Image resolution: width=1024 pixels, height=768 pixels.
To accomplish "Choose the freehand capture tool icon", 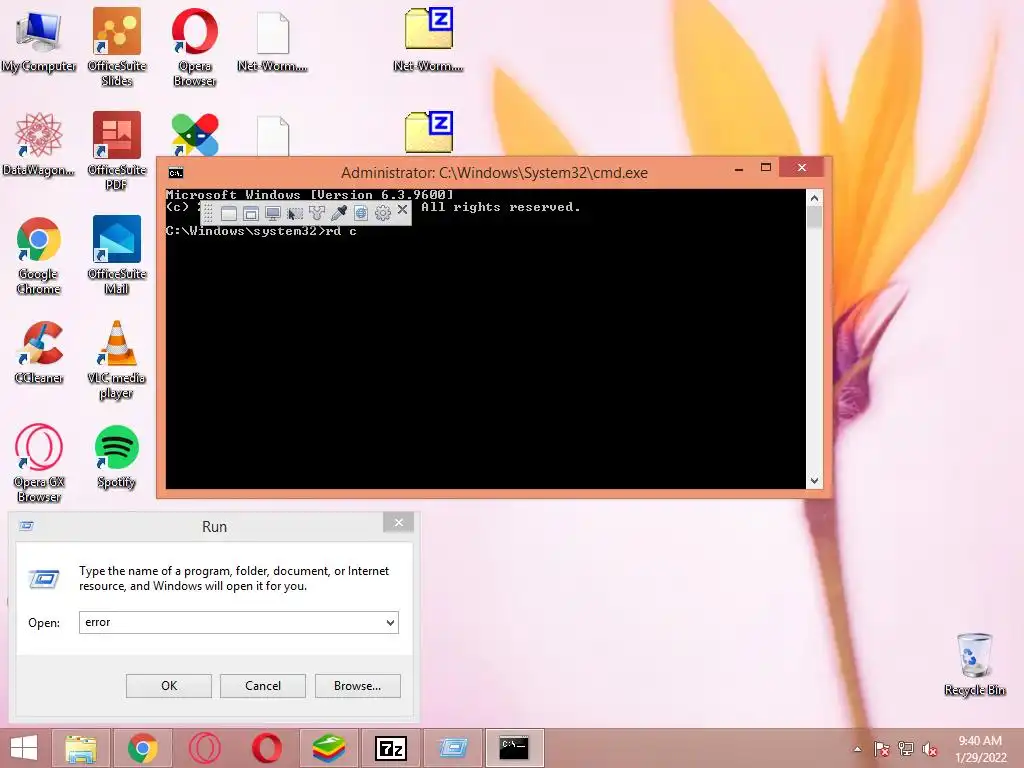I will (317, 214).
